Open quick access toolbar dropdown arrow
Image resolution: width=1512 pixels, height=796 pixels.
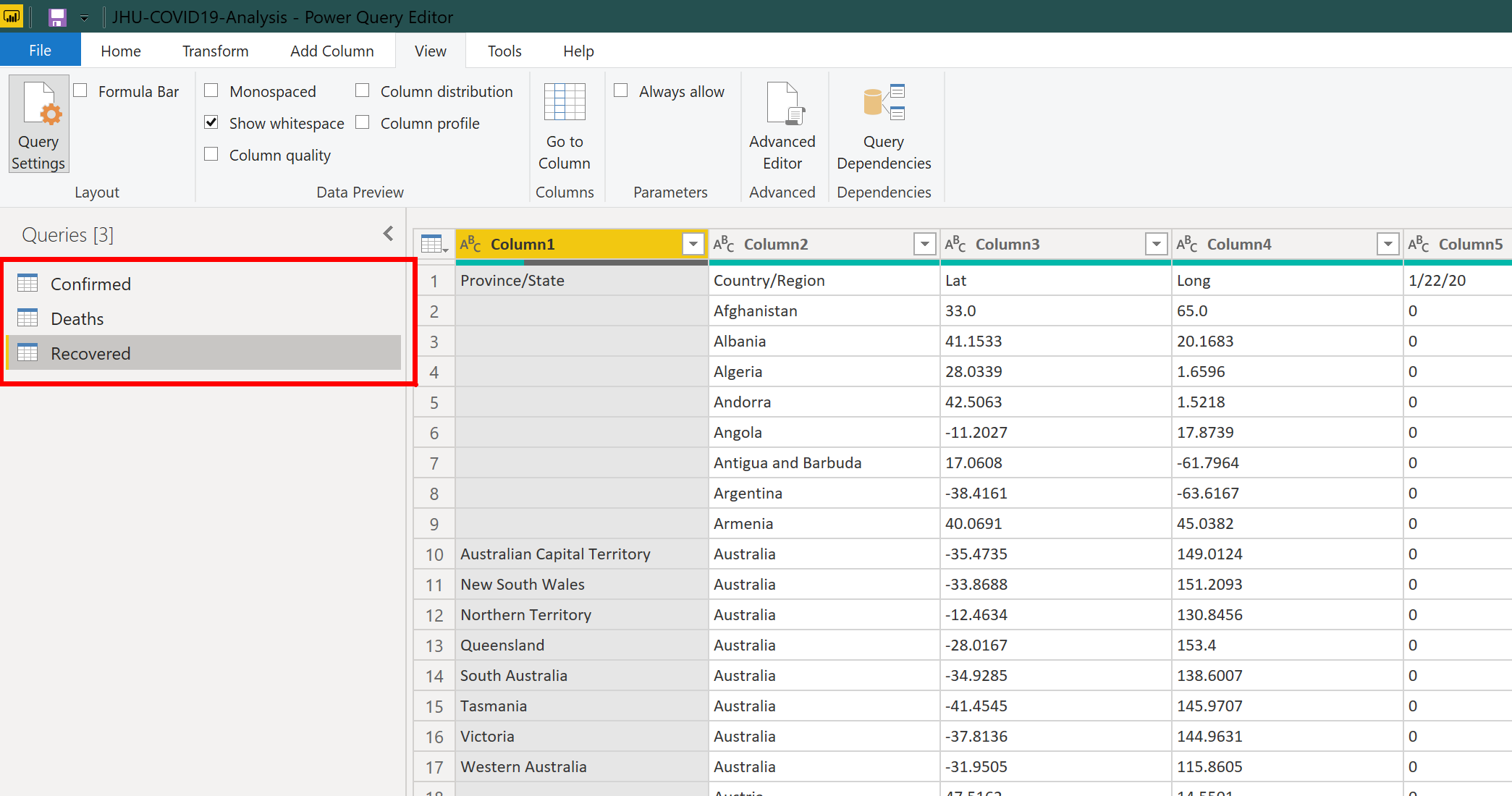tap(85, 18)
